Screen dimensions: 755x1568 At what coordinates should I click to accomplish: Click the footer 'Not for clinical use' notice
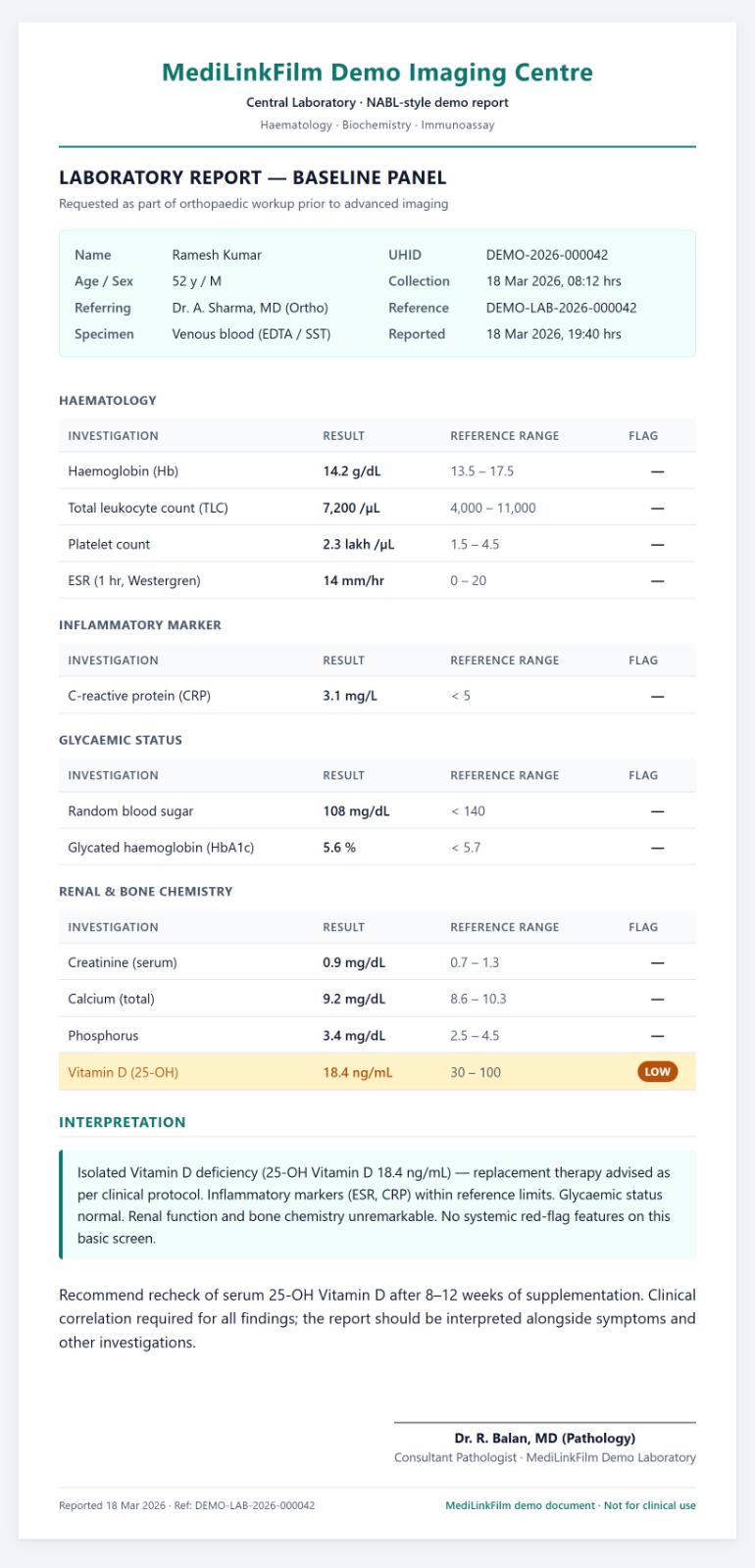click(x=650, y=1505)
